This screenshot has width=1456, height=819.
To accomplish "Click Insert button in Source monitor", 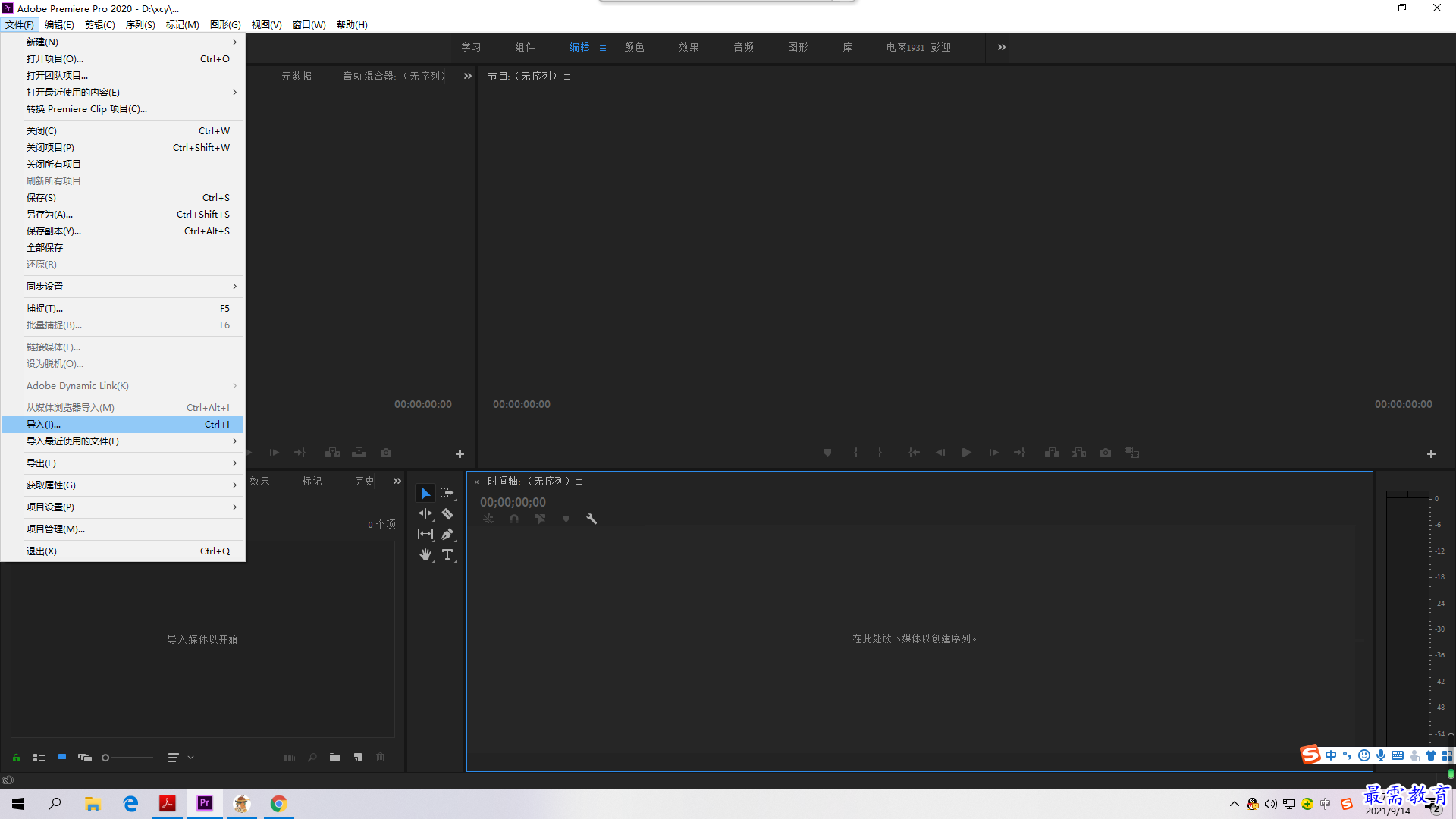I will (332, 453).
